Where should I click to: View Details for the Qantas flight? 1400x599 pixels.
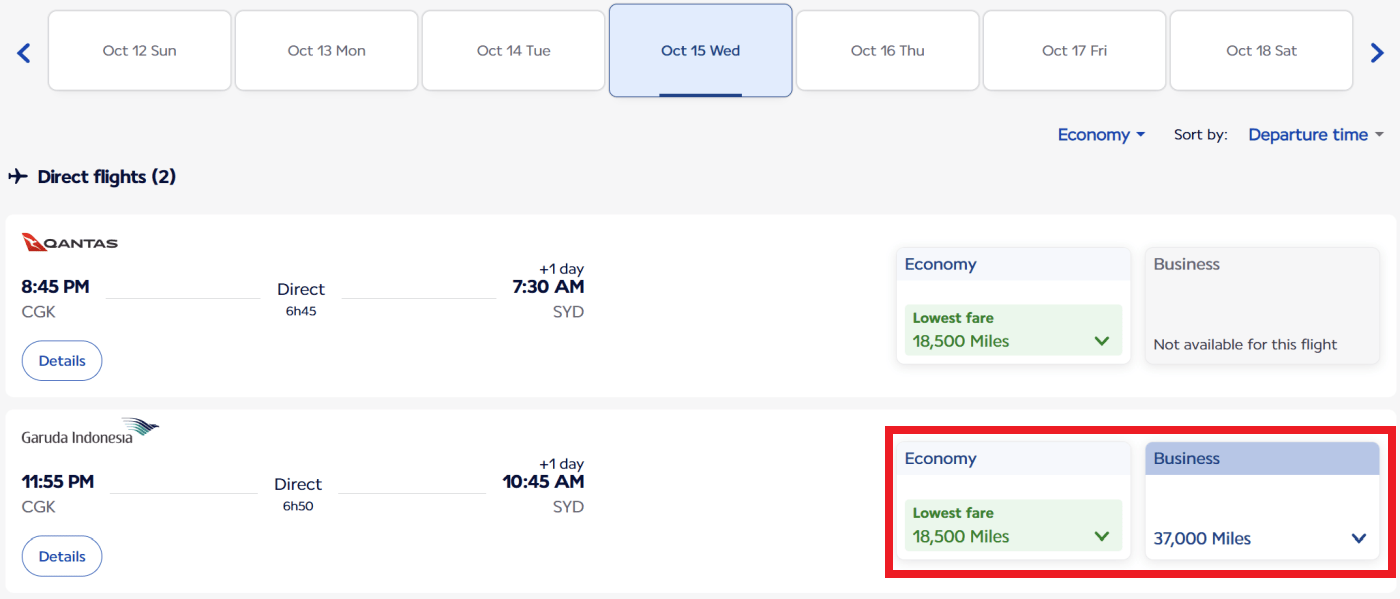pyautogui.click(x=62, y=361)
